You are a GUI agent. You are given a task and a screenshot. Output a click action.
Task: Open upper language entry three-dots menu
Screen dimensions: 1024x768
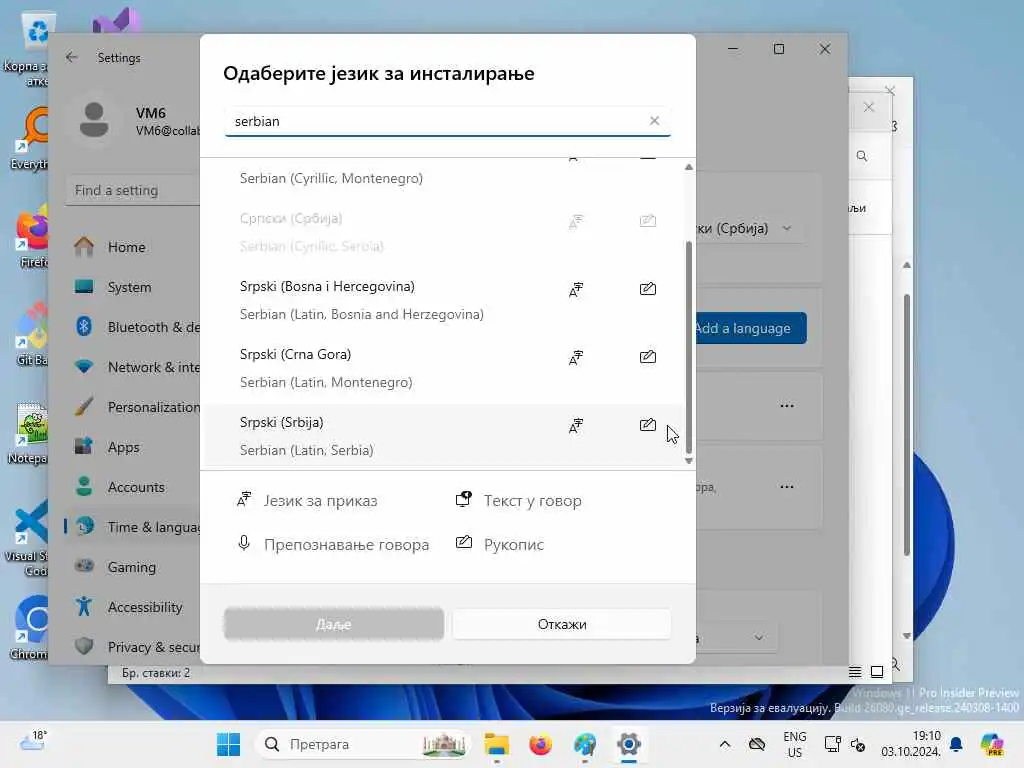pyautogui.click(x=786, y=406)
